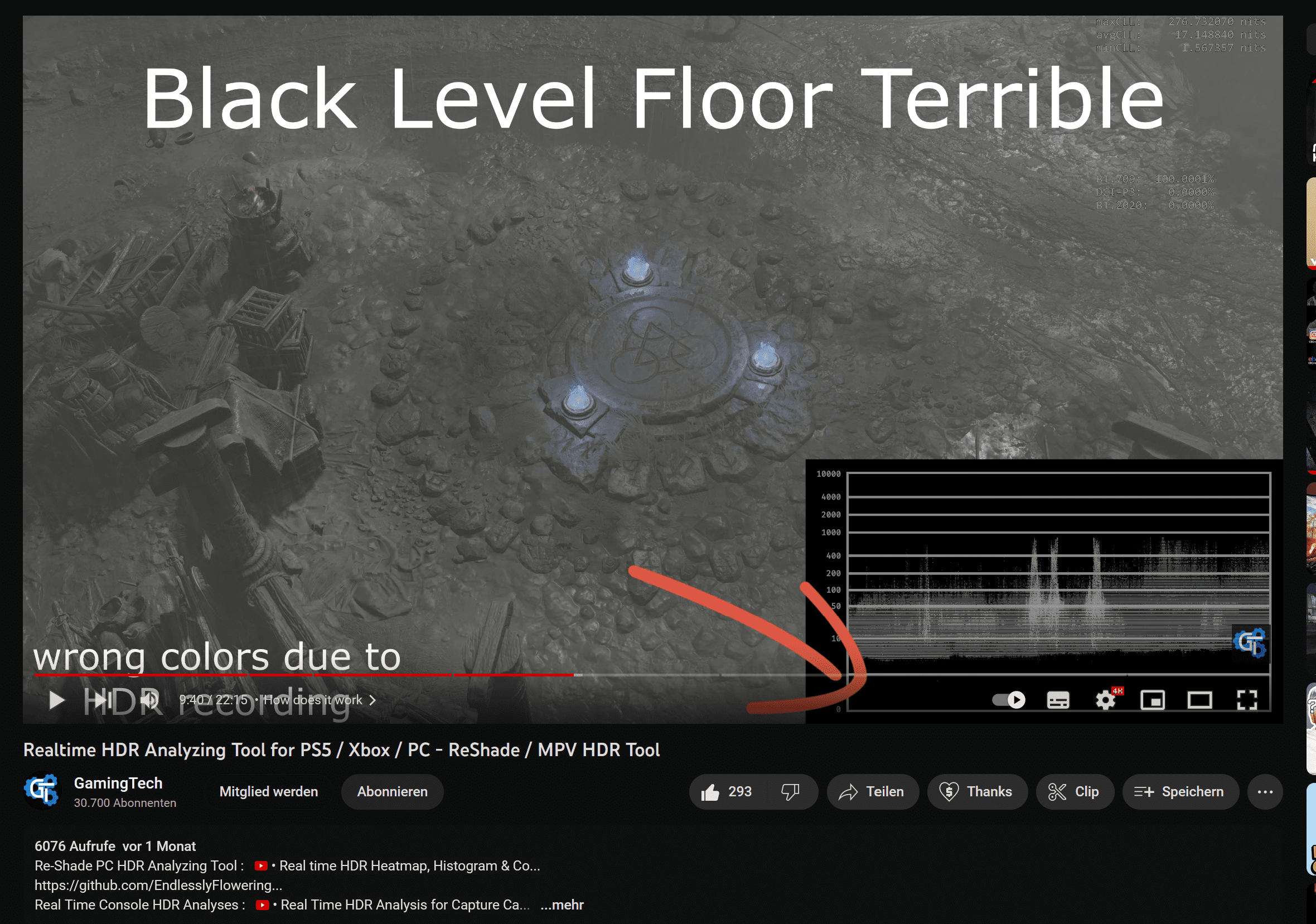Expand the description with ...mehr
Viewport: 1316px width, 924px height.
click(x=562, y=904)
